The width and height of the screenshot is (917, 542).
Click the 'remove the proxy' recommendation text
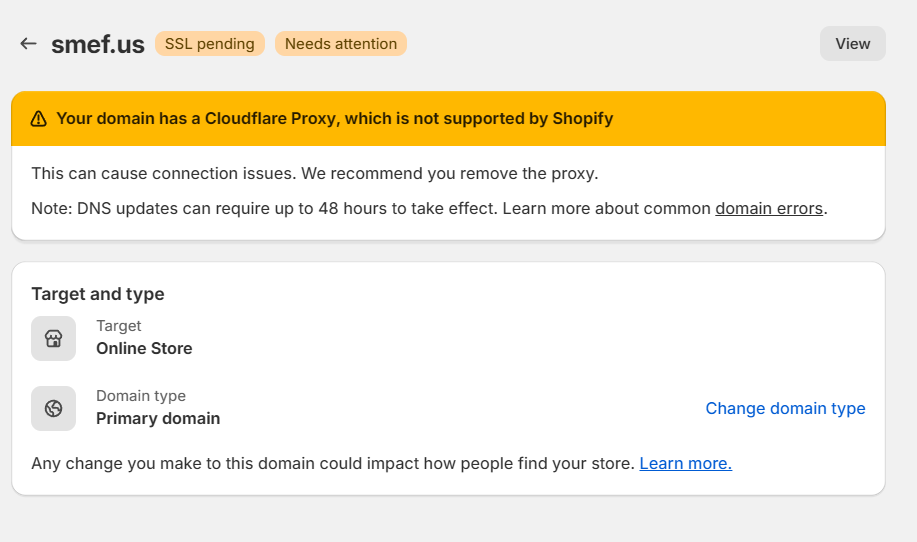coord(315,174)
